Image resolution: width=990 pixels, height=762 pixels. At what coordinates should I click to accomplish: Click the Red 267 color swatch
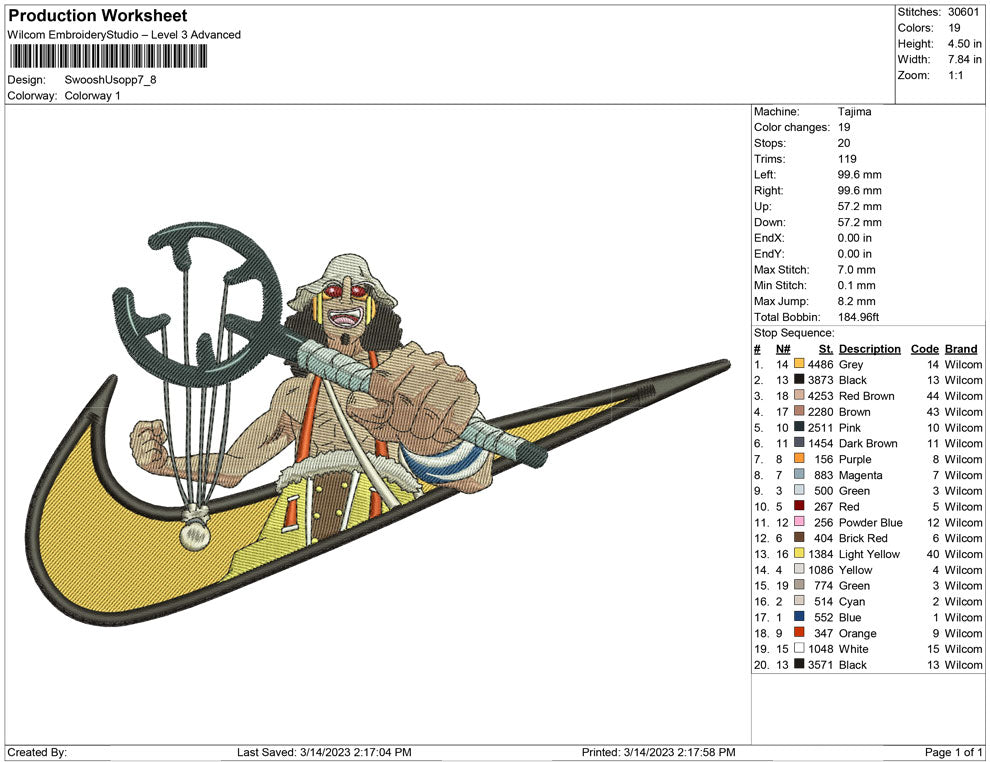click(x=799, y=506)
